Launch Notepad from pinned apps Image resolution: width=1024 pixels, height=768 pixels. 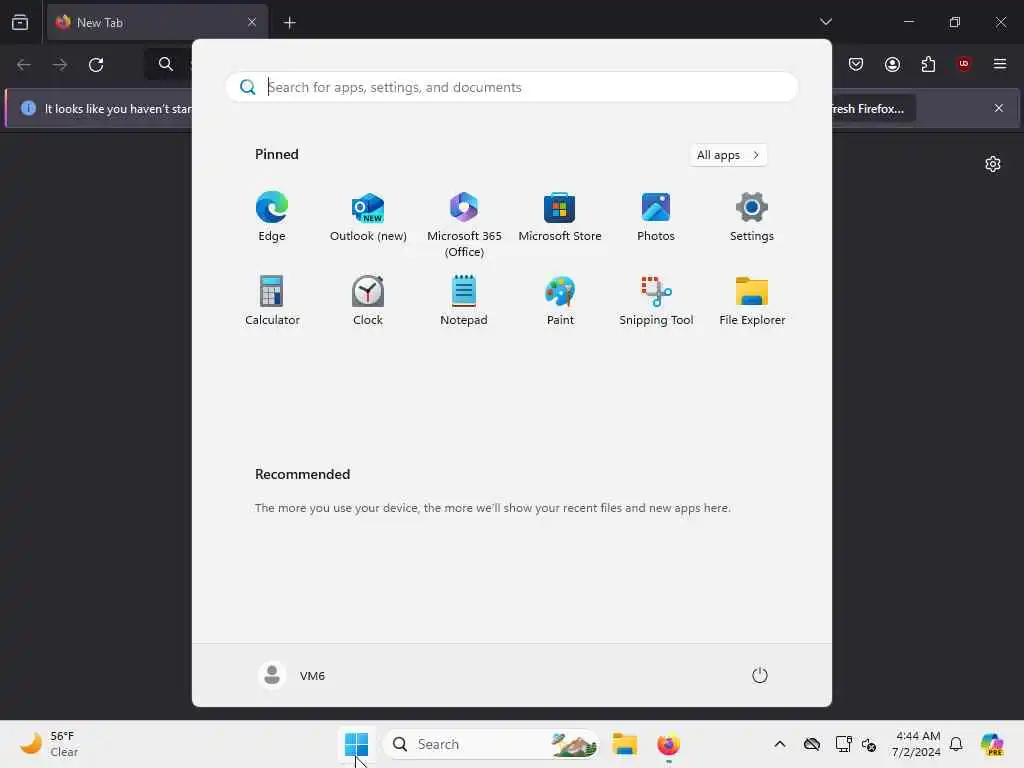point(464,301)
